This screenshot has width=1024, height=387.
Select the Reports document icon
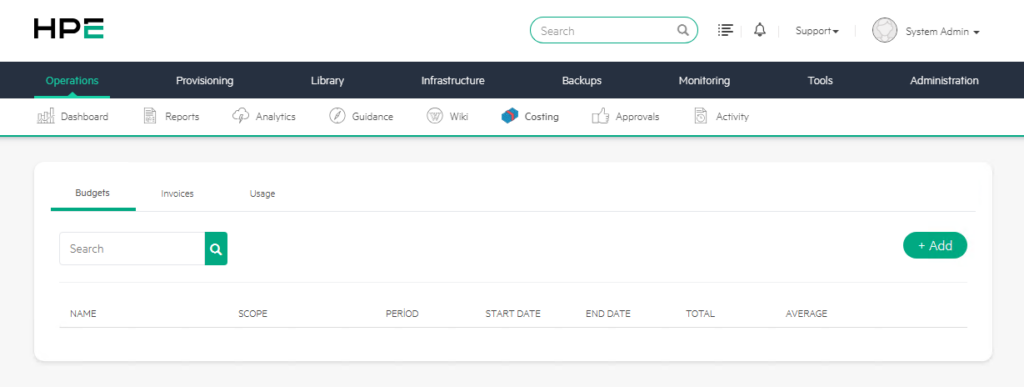click(150, 117)
